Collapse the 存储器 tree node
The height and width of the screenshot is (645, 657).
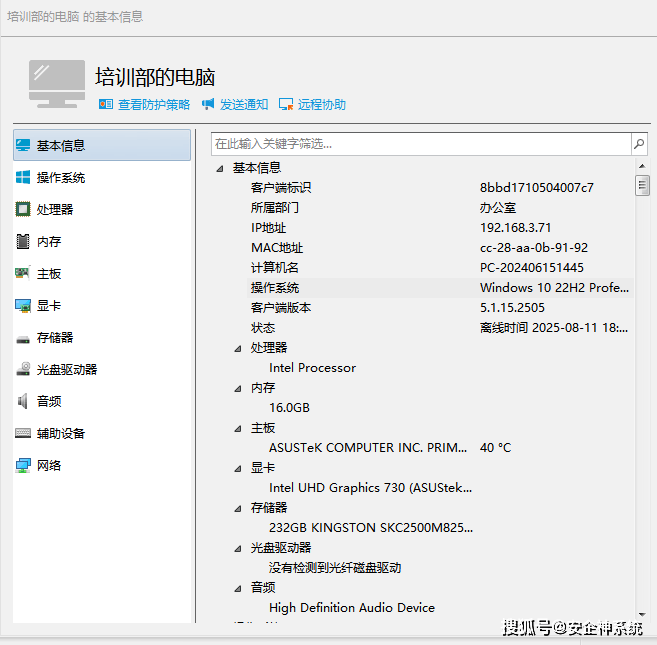point(238,508)
